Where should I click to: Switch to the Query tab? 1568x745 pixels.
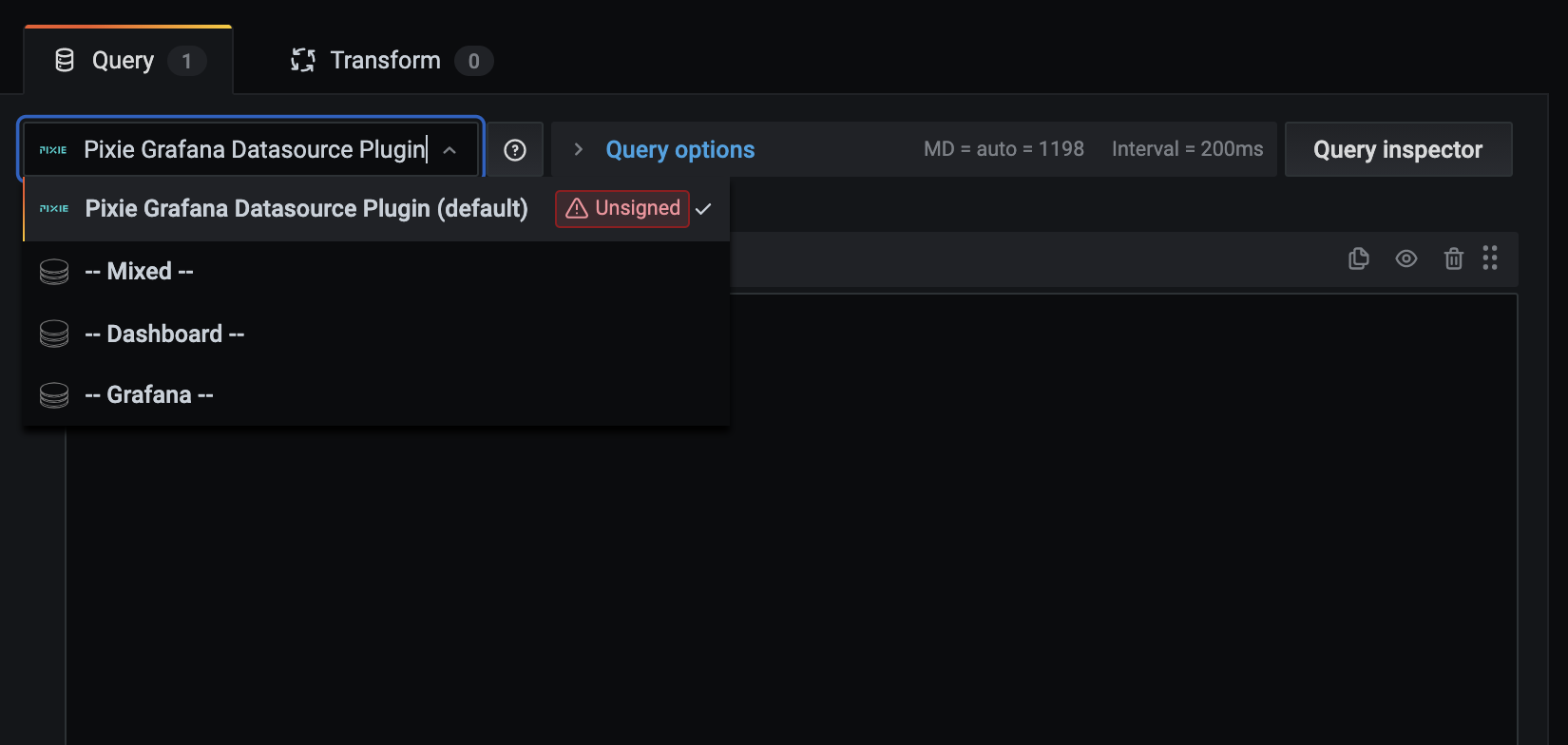click(128, 60)
